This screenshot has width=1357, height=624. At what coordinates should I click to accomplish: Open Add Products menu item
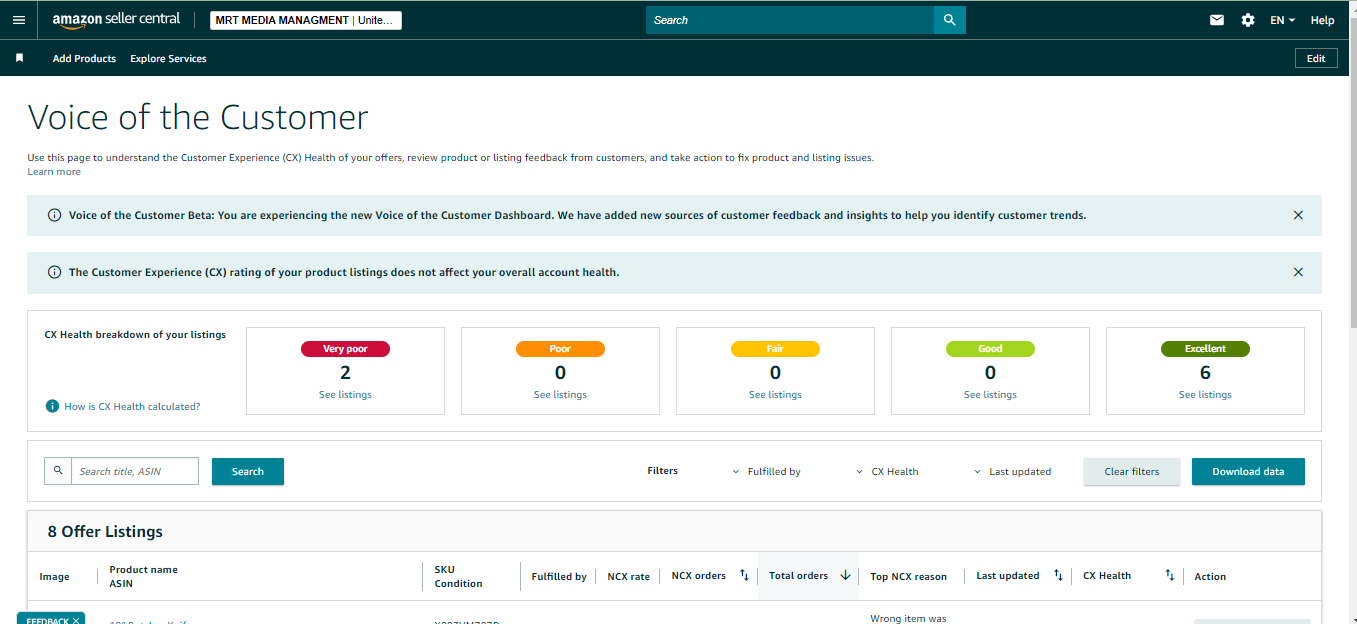tap(84, 58)
